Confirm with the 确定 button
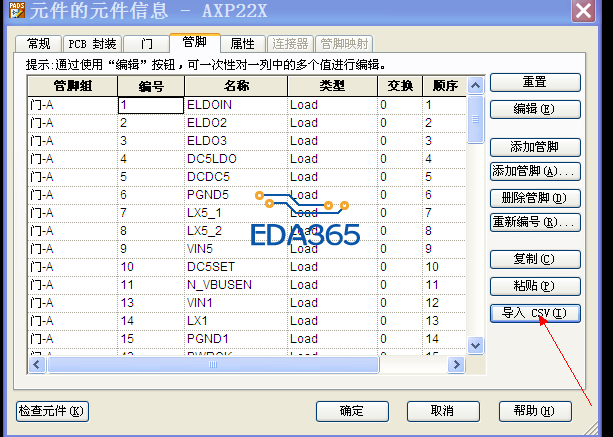This screenshot has width=613, height=437. [352, 412]
